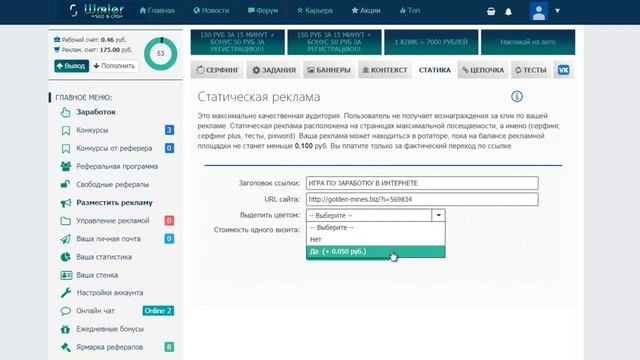Image resolution: width=640 pixels, height=360 pixels.
Task: Click the people icon for Реферальная программа
Action: 65,167
